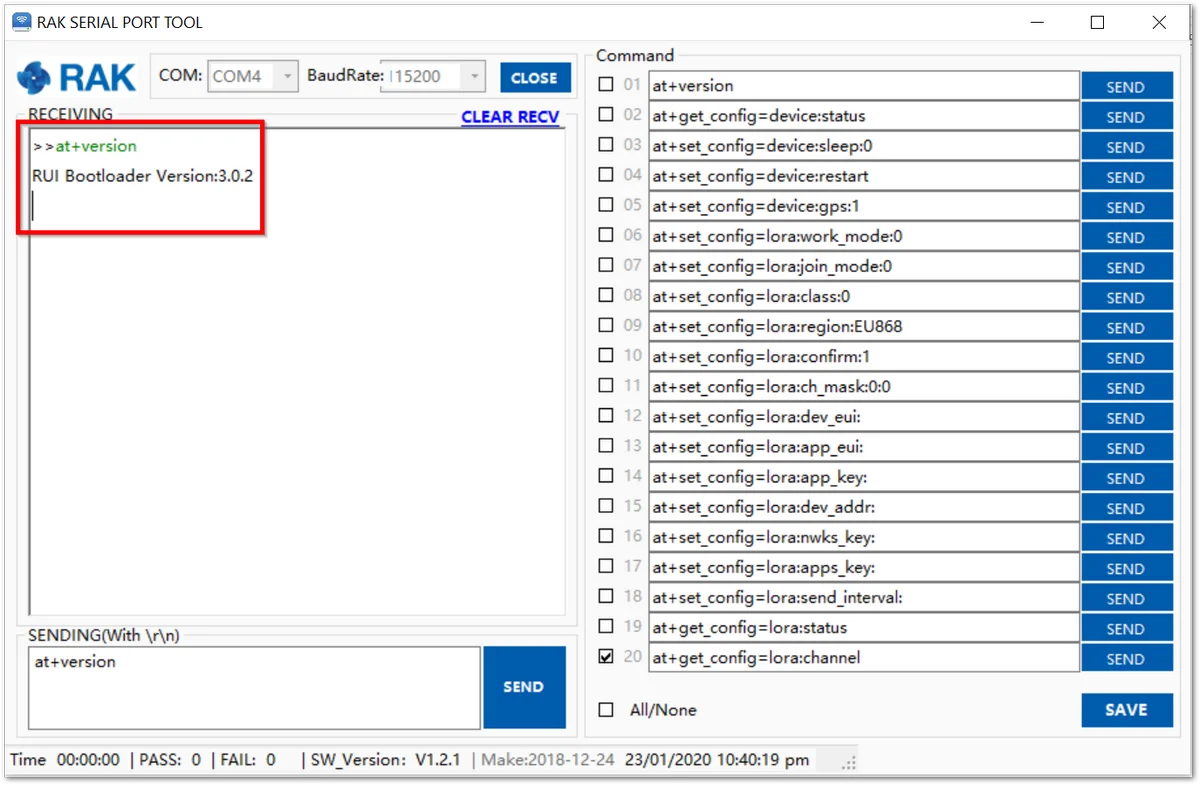Click the CLEAR RECV link
This screenshot has width=1200, height=785.
click(510, 116)
